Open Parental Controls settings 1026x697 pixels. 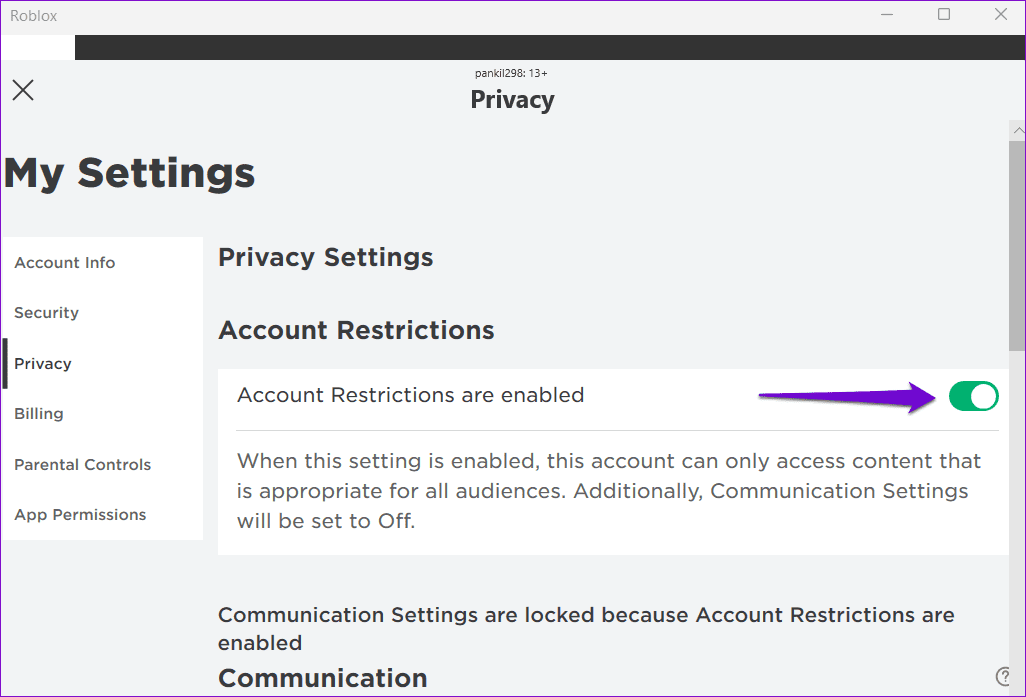83,465
